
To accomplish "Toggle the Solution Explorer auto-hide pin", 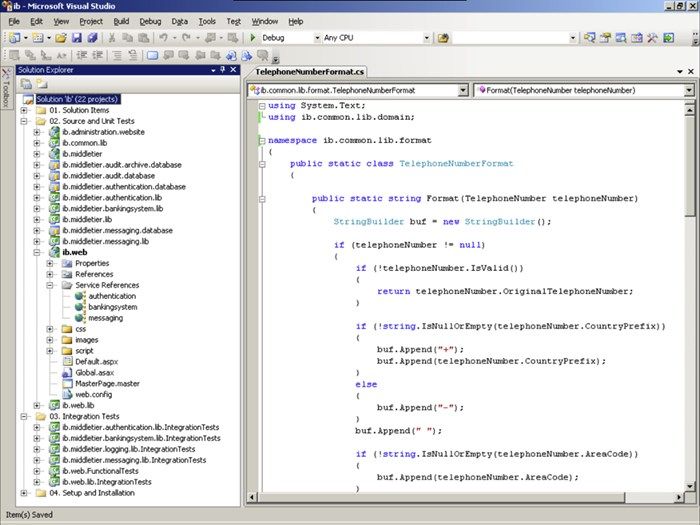I will click(220, 71).
